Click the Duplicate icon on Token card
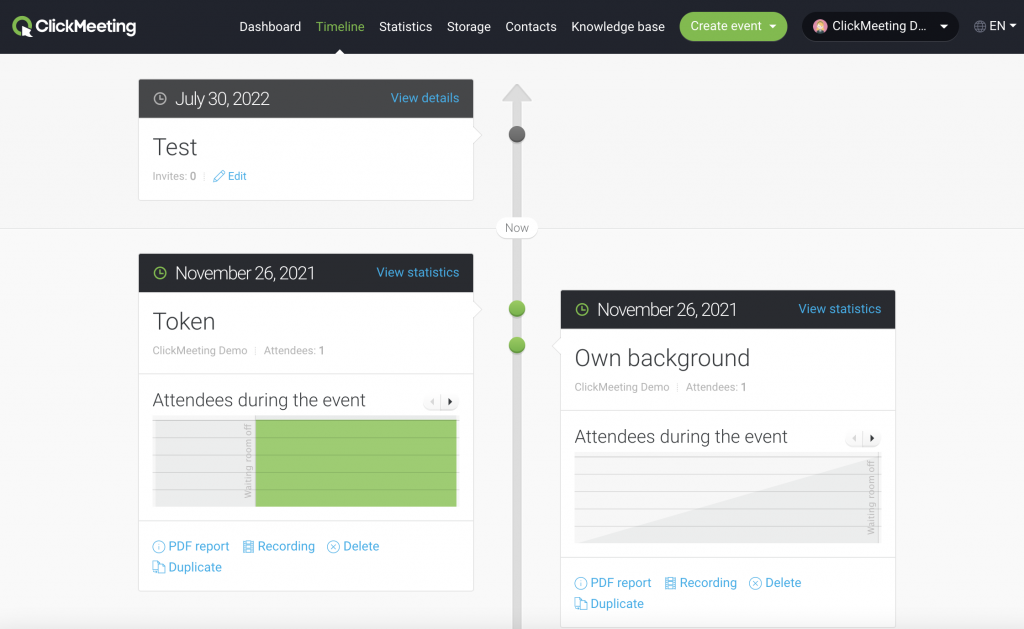The image size is (1024, 629). [159, 567]
